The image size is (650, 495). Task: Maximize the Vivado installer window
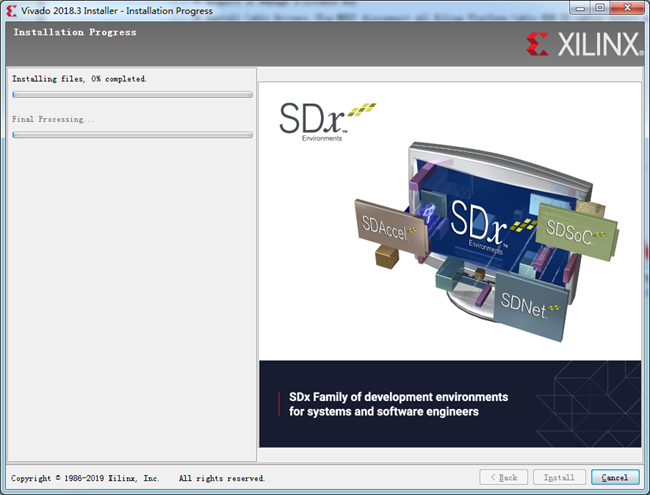click(x=599, y=8)
